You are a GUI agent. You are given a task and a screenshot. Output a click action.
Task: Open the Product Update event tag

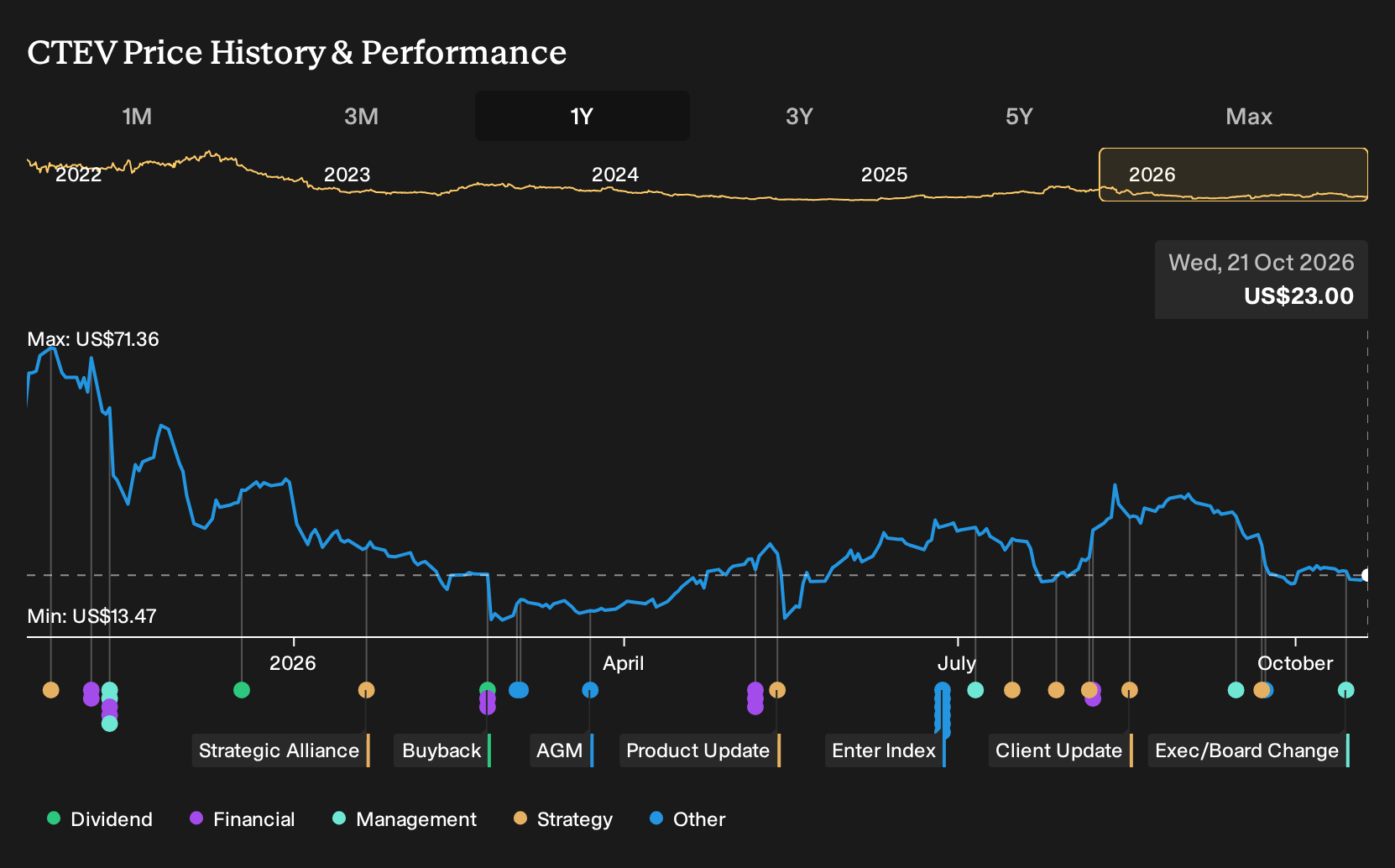pos(700,750)
